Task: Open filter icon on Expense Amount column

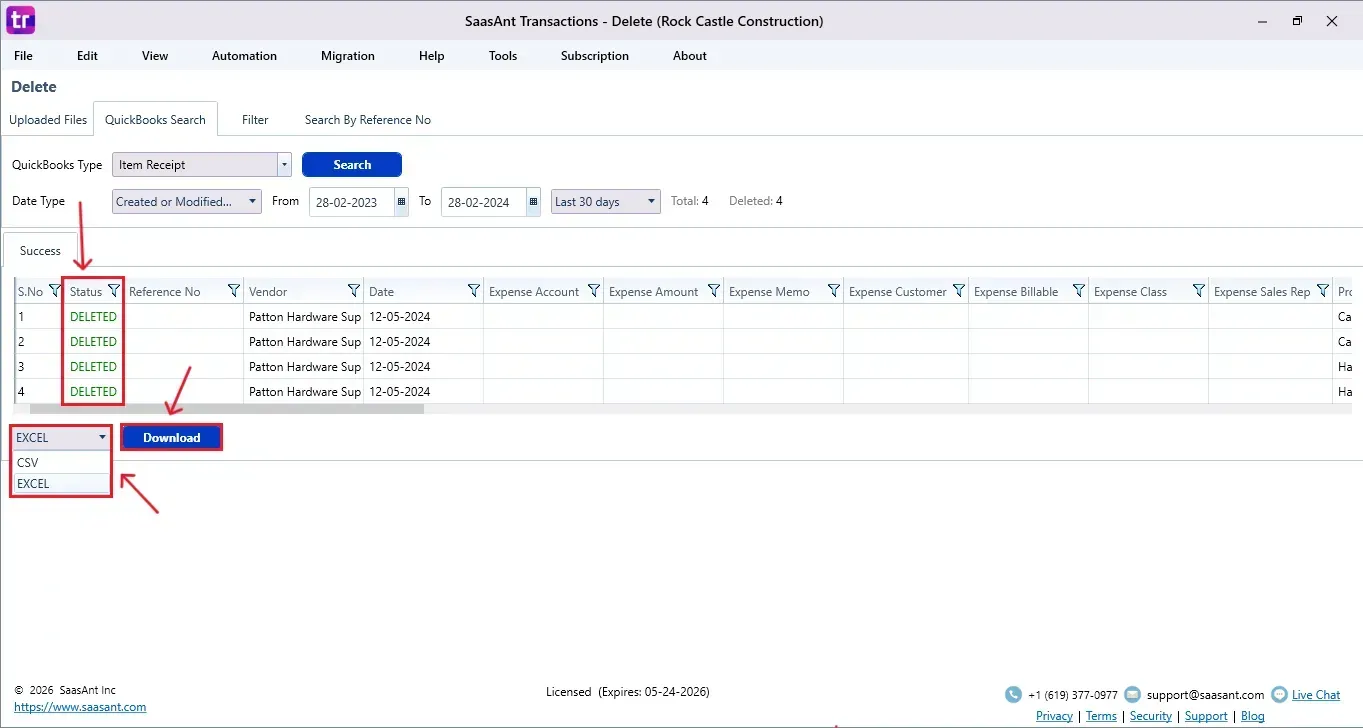Action: point(714,291)
